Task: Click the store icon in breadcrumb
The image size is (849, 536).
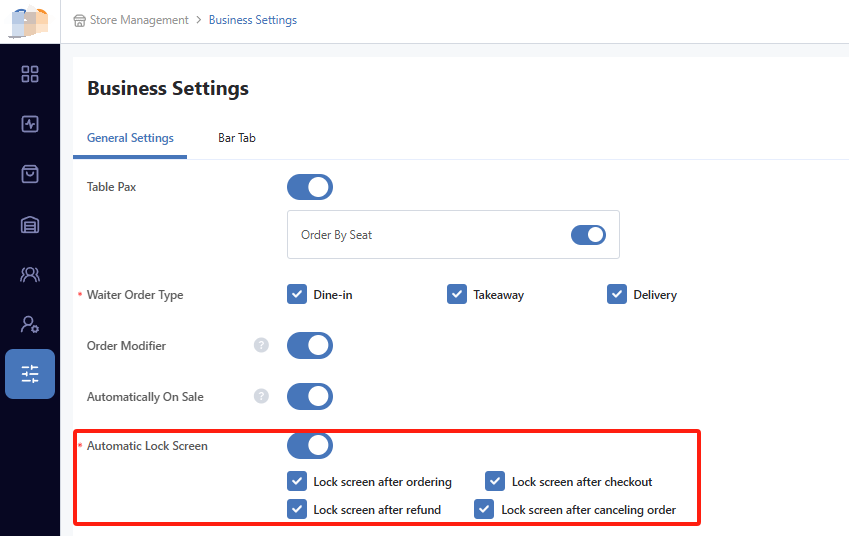Action: click(x=80, y=21)
